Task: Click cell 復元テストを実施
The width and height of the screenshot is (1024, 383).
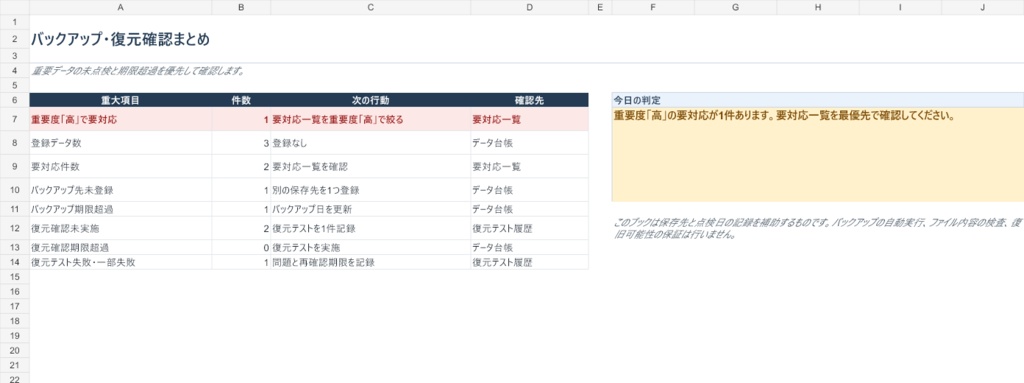Action: 370,248
